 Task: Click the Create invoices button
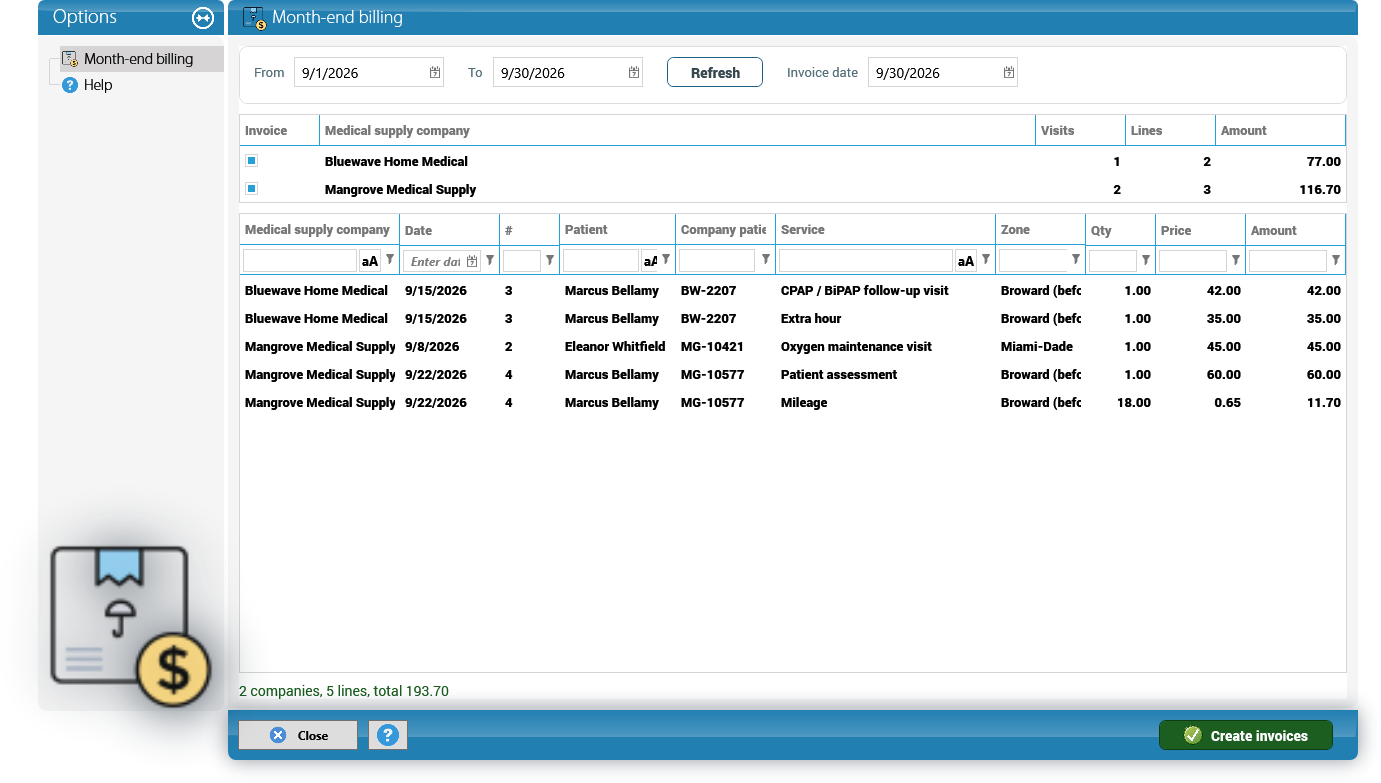pos(1246,735)
